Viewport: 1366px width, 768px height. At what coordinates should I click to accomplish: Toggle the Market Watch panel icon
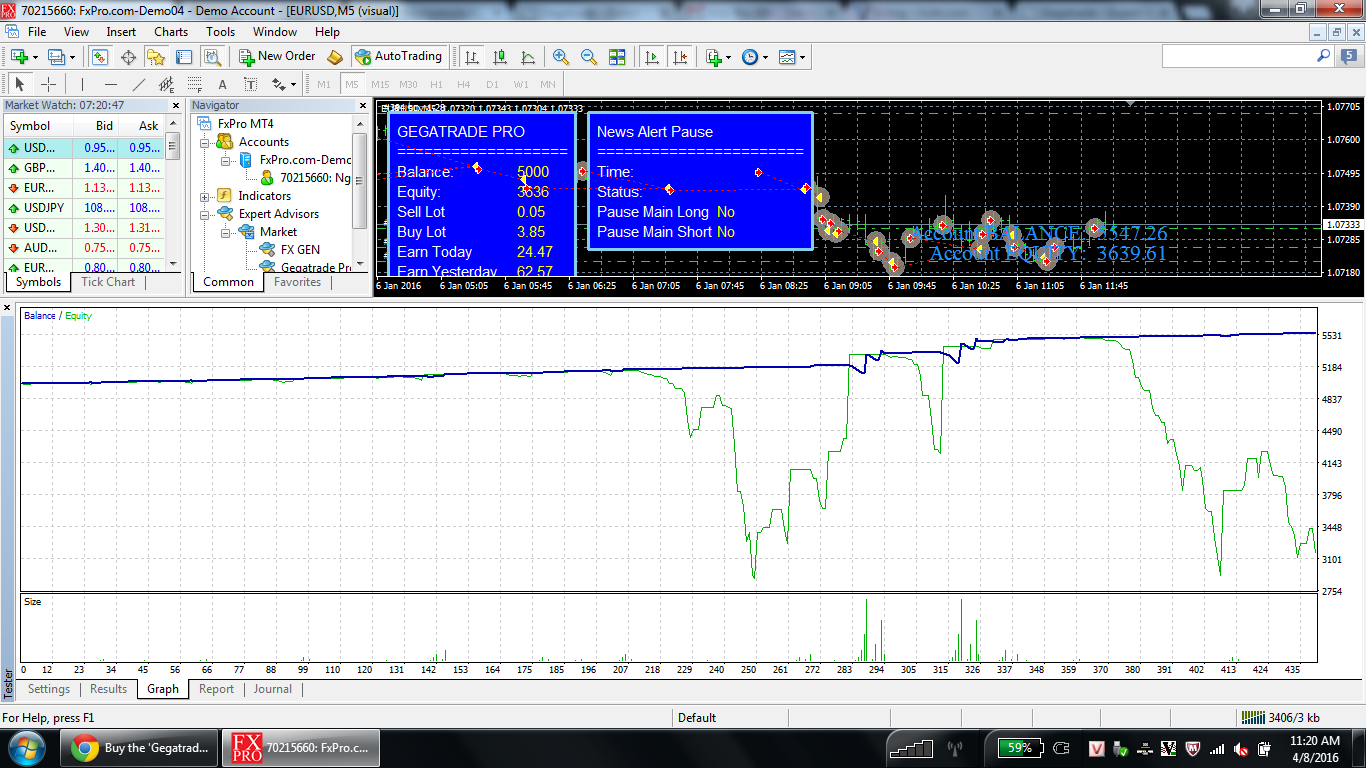click(100, 57)
